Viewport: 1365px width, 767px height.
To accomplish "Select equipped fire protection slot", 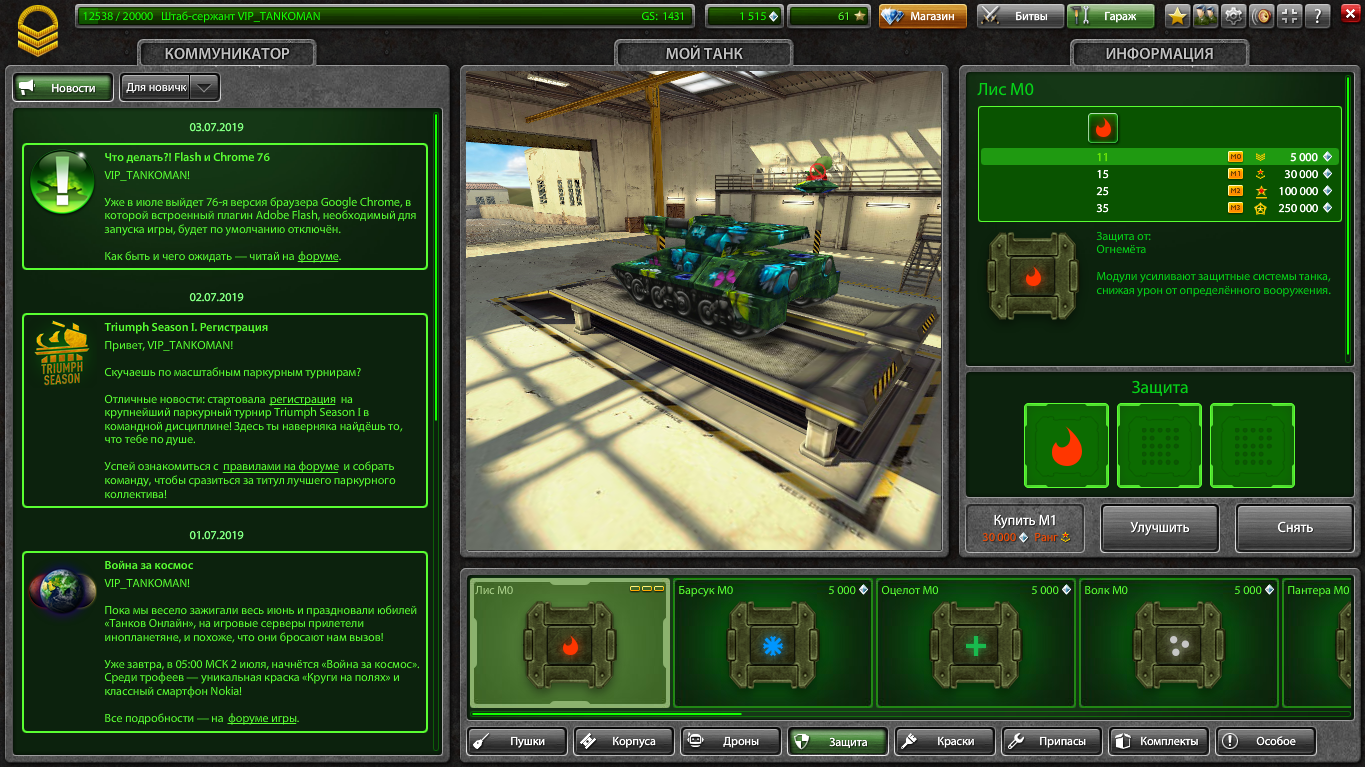I will point(1066,446).
